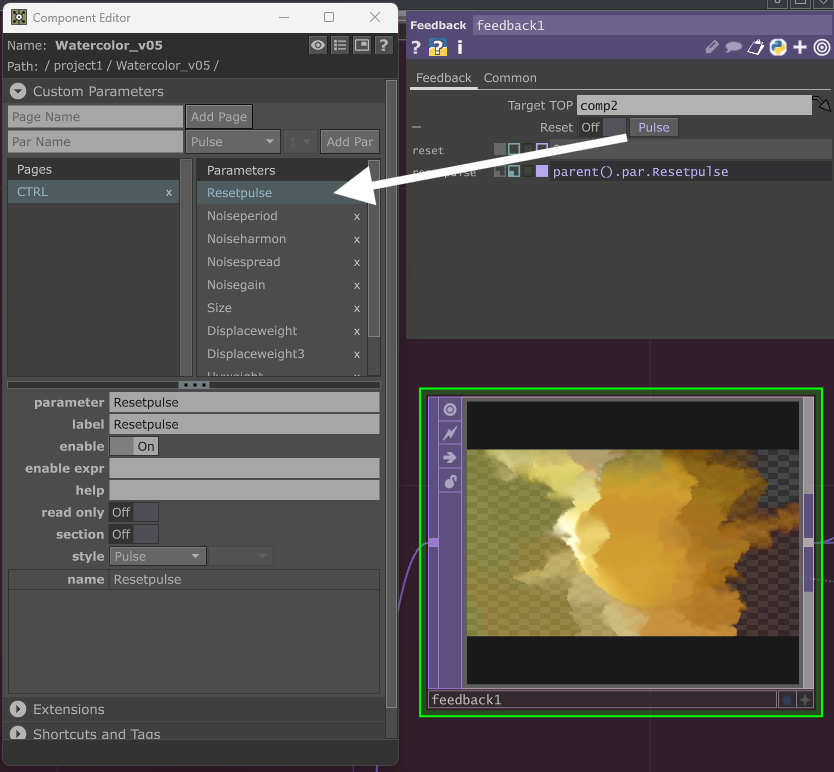Click the Parameters list scrollbar
The height and width of the screenshot is (772, 834).
click(x=374, y=248)
